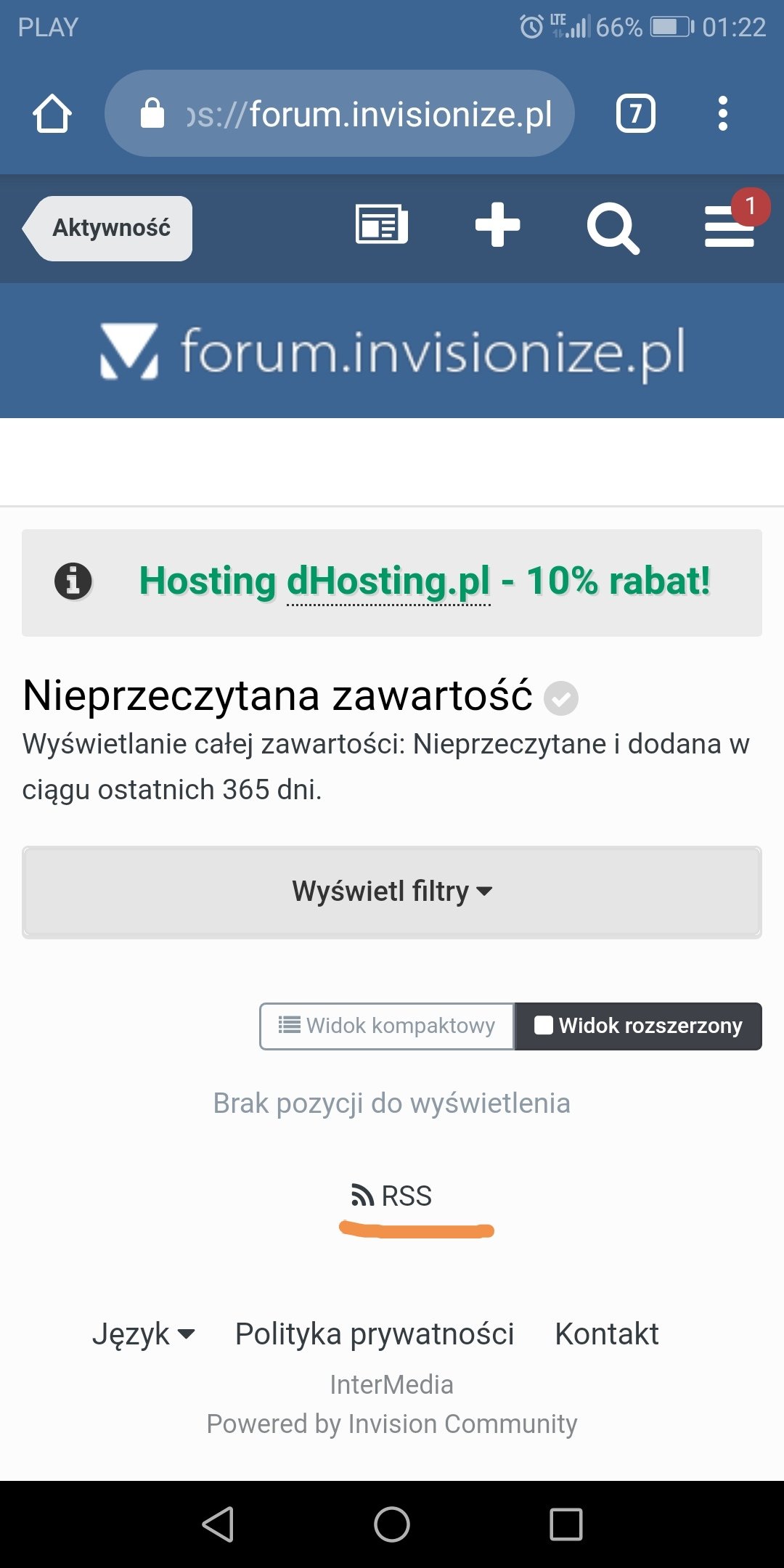Go back via the Aktywność breadcrumb
This screenshot has width=784, height=1568.
110,228
